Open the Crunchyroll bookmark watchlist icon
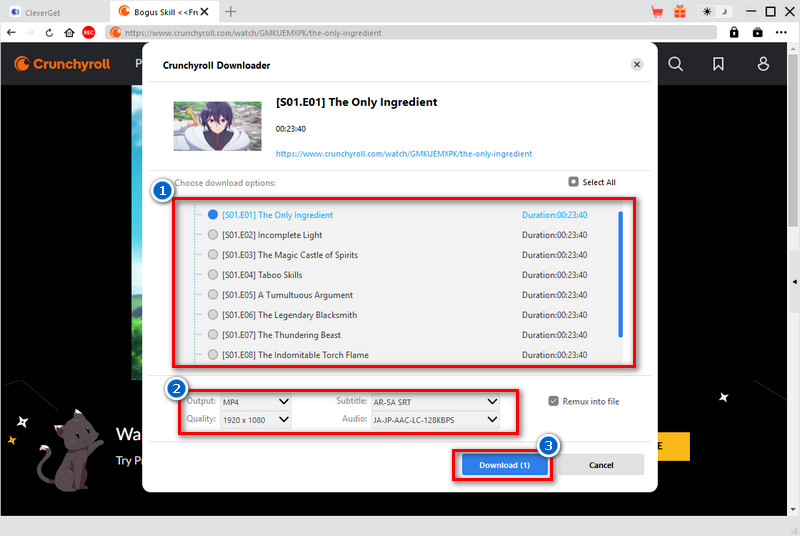Screen dimensions: 800x536 (718, 64)
